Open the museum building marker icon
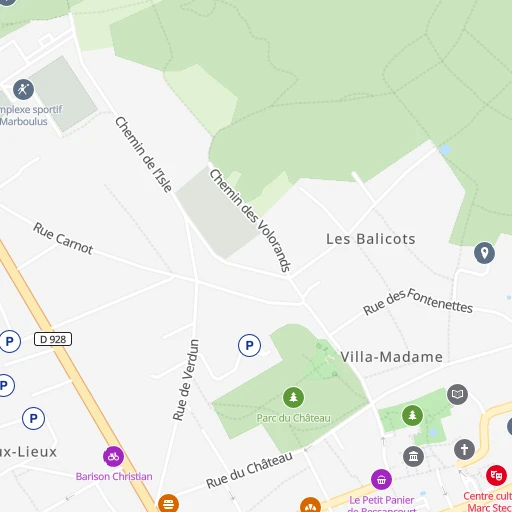 coord(413,456)
